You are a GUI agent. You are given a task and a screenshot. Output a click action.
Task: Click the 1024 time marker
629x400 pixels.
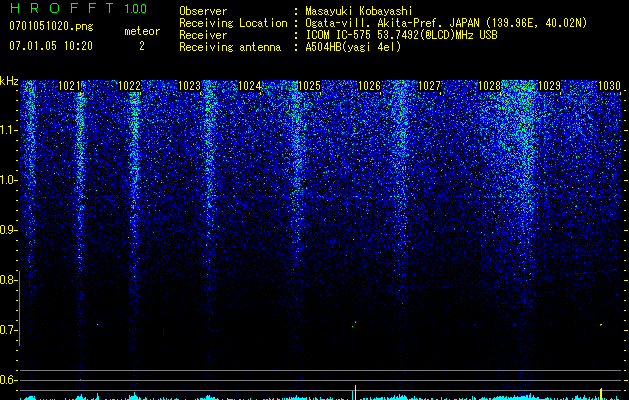pyautogui.click(x=250, y=86)
